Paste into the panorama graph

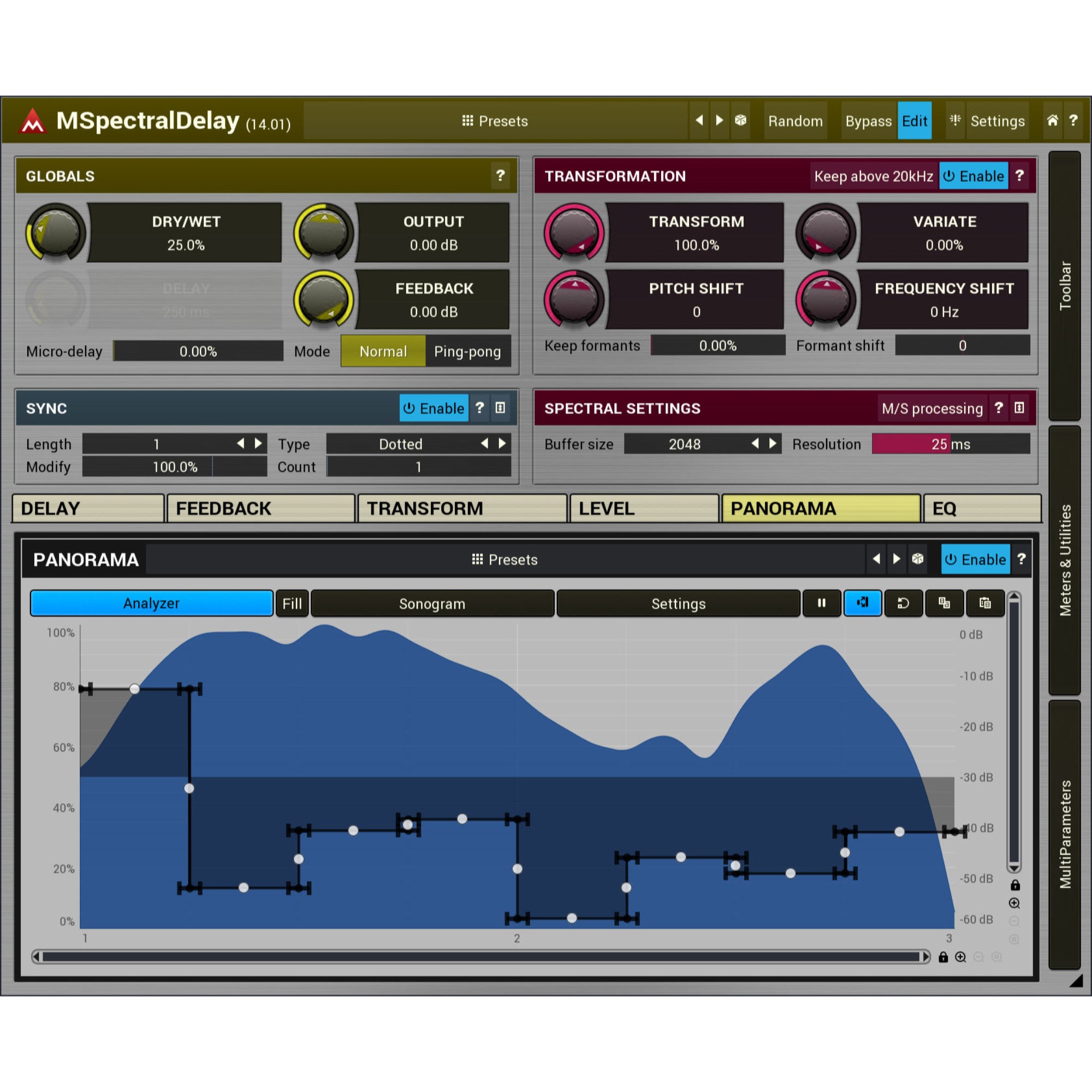pos(985,603)
